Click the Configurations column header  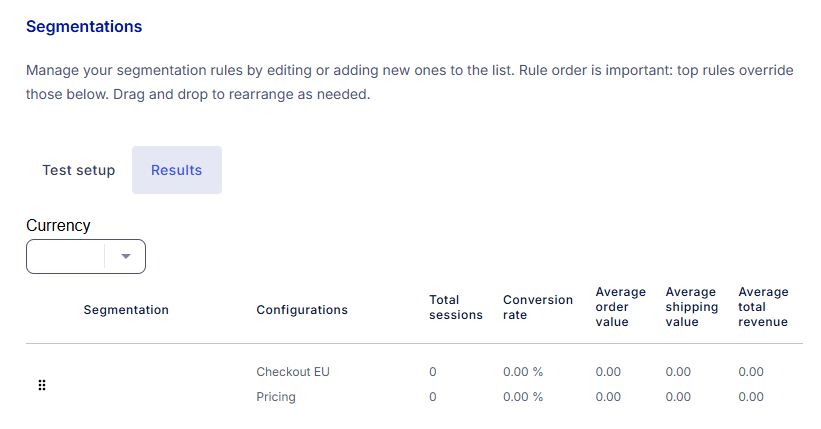click(302, 310)
